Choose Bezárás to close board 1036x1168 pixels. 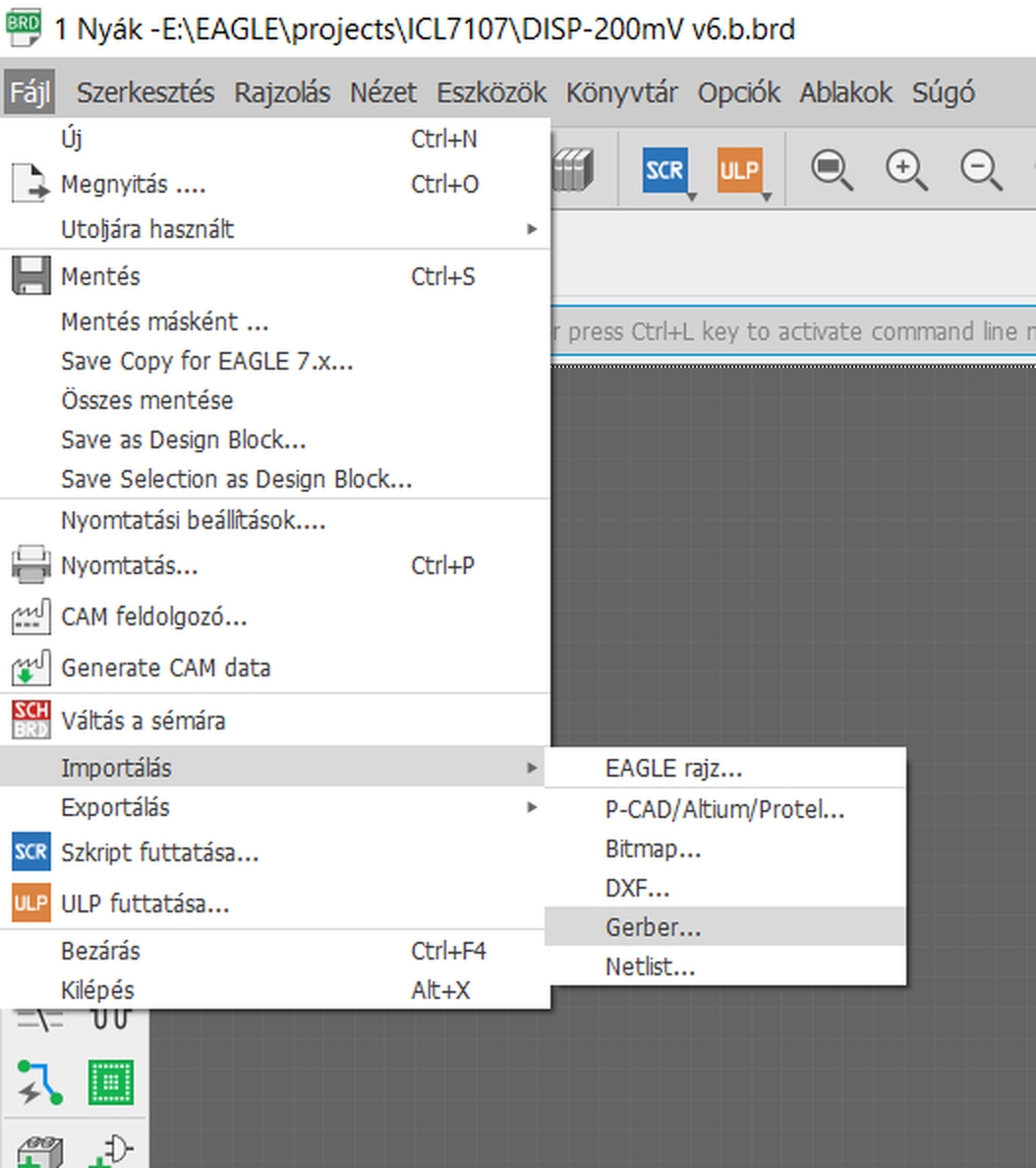(x=275, y=952)
